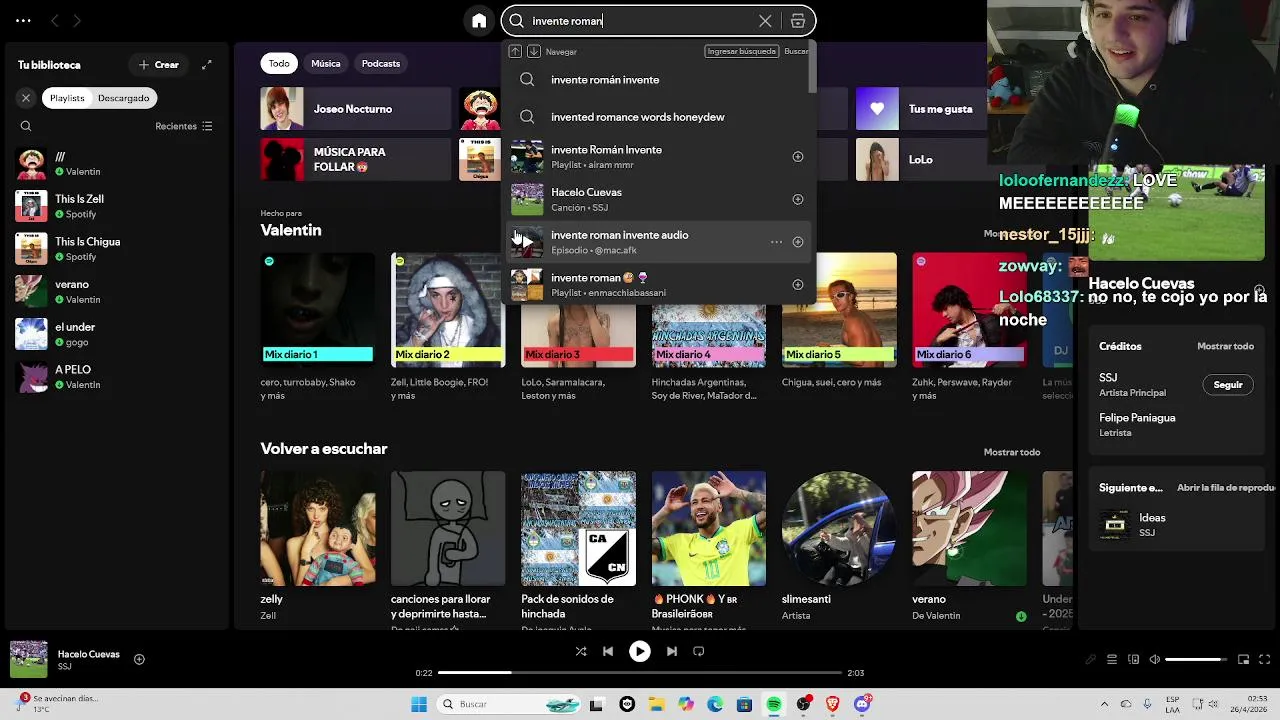Open 'Tus me gusta' liked songs tile
This screenshot has width=1280, height=720.
click(x=920, y=109)
